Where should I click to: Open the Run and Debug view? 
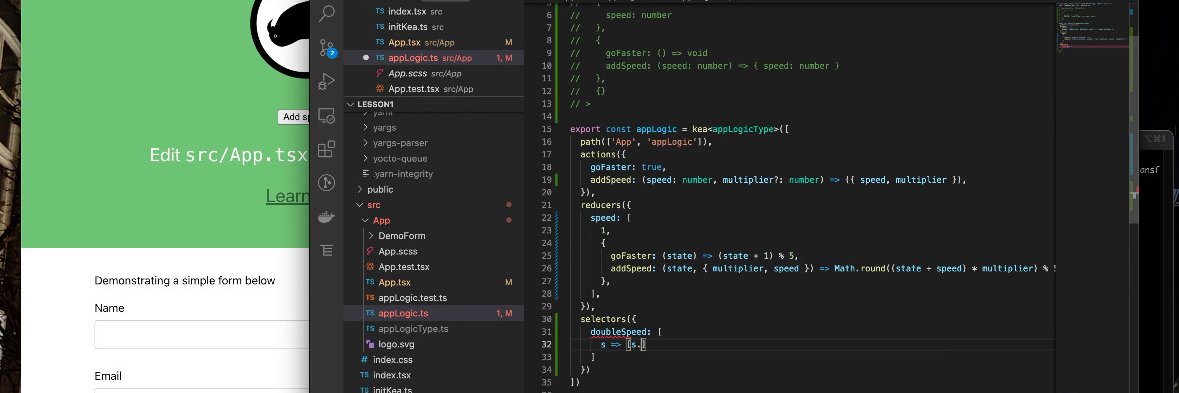tap(327, 81)
